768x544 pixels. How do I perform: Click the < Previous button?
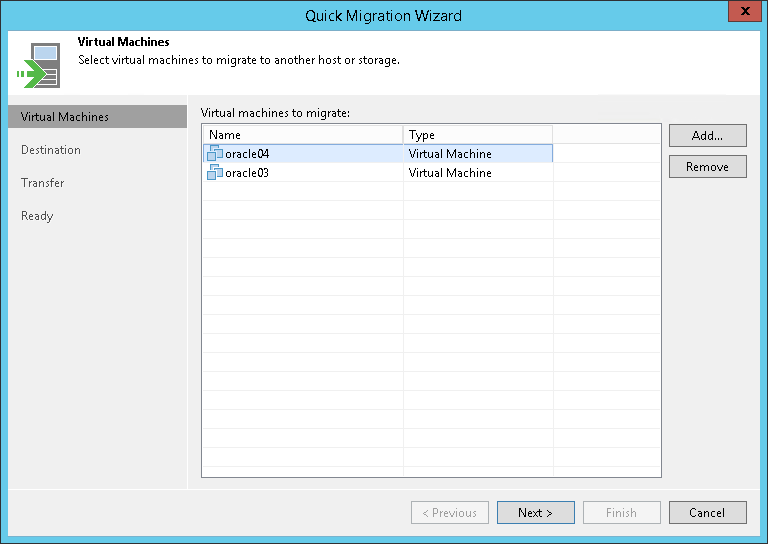click(x=450, y=513)
